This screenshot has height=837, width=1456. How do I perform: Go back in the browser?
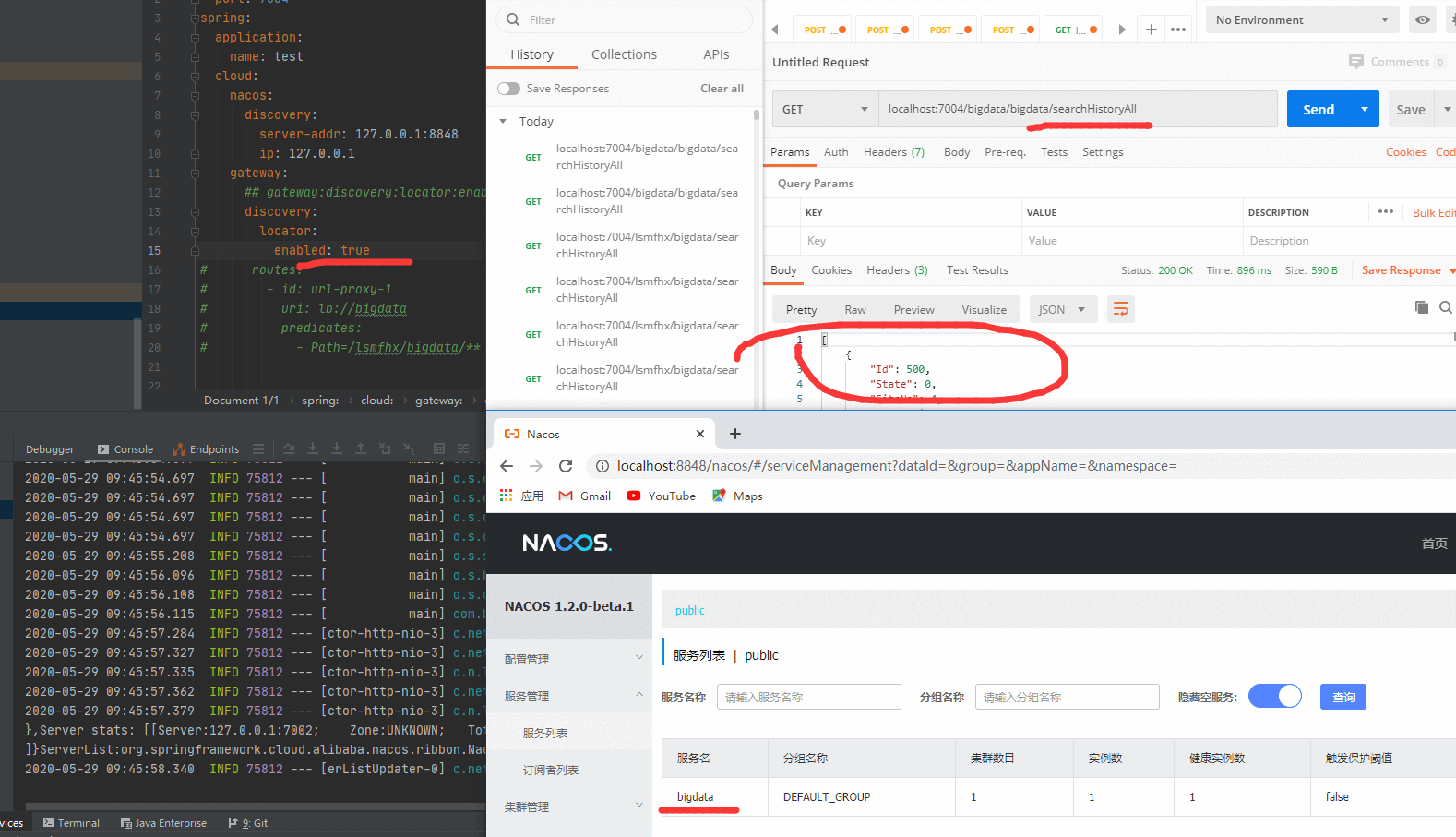point(507,466)
